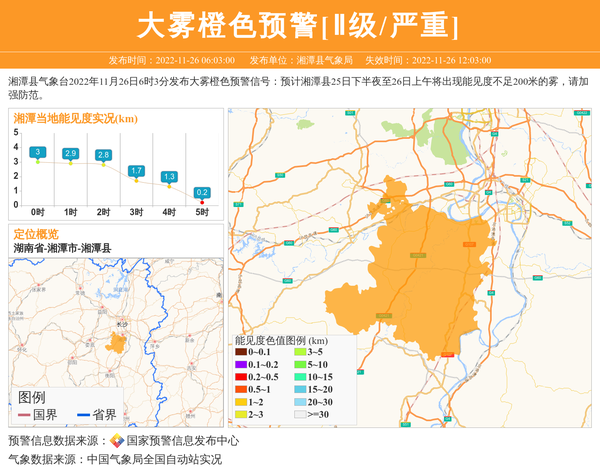The width and height of the screenshot is (600, 471).
Task: Click the 0~0.1 dark brown legend swatch
Action: pyautogui.click(x=241, y=352)
